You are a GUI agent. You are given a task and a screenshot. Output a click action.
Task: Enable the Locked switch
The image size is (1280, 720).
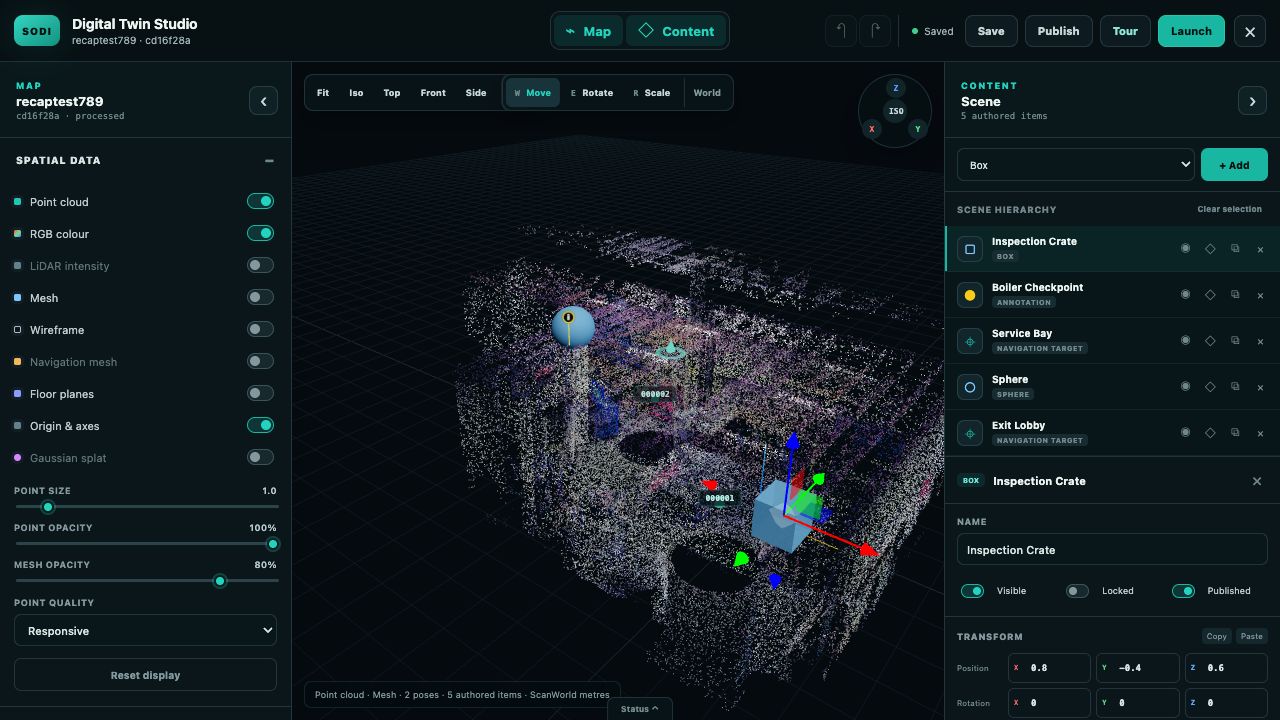click(1077, 591)
